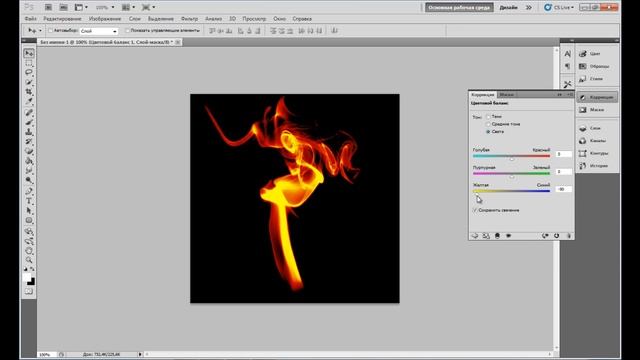Viewport: 640px width, 360px height.
Task: Select the Света tone radio button
Action: [488, 132]
